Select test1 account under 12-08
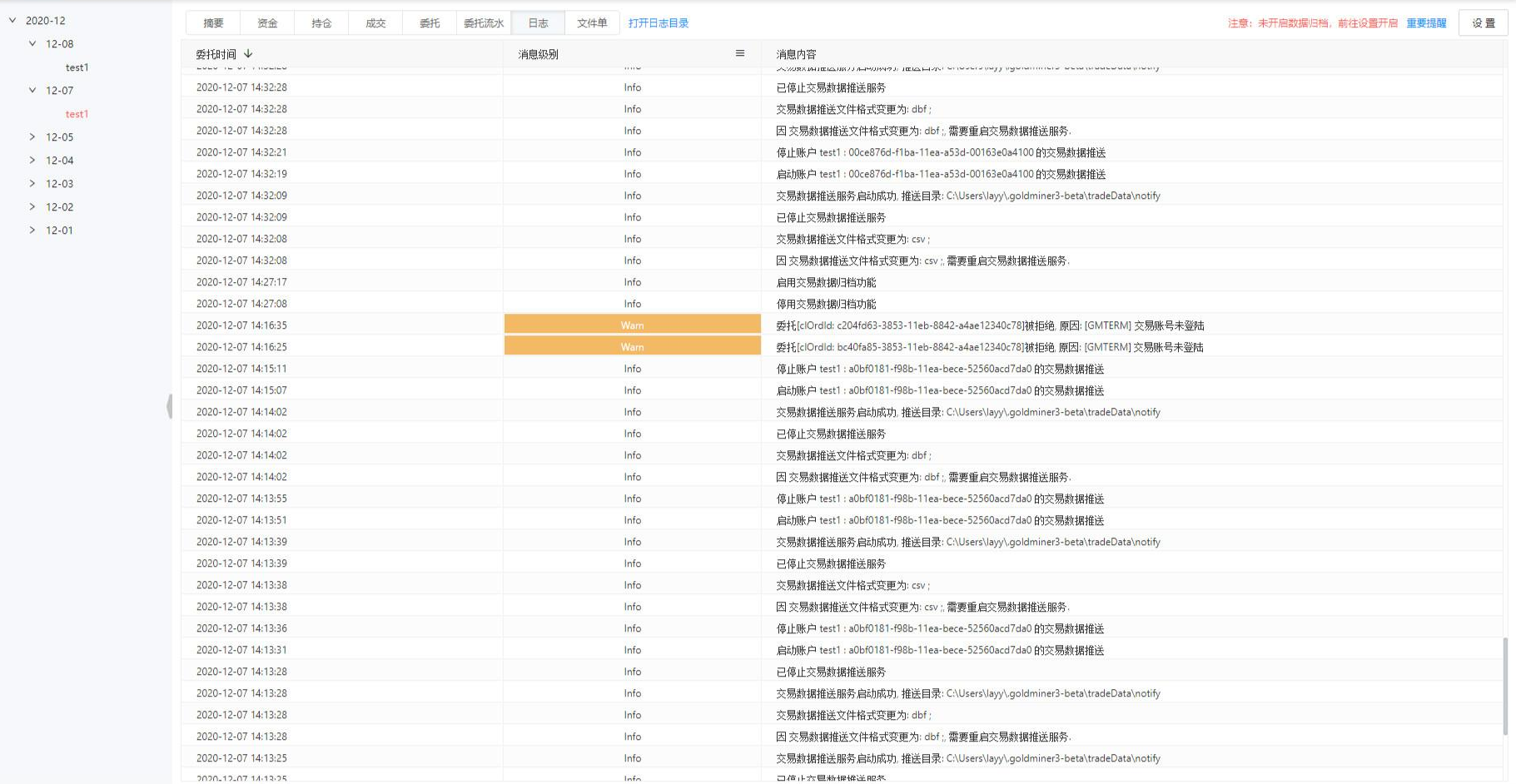Image resolution: width=1516 pixels, height=784 pixels. (77, 67)
